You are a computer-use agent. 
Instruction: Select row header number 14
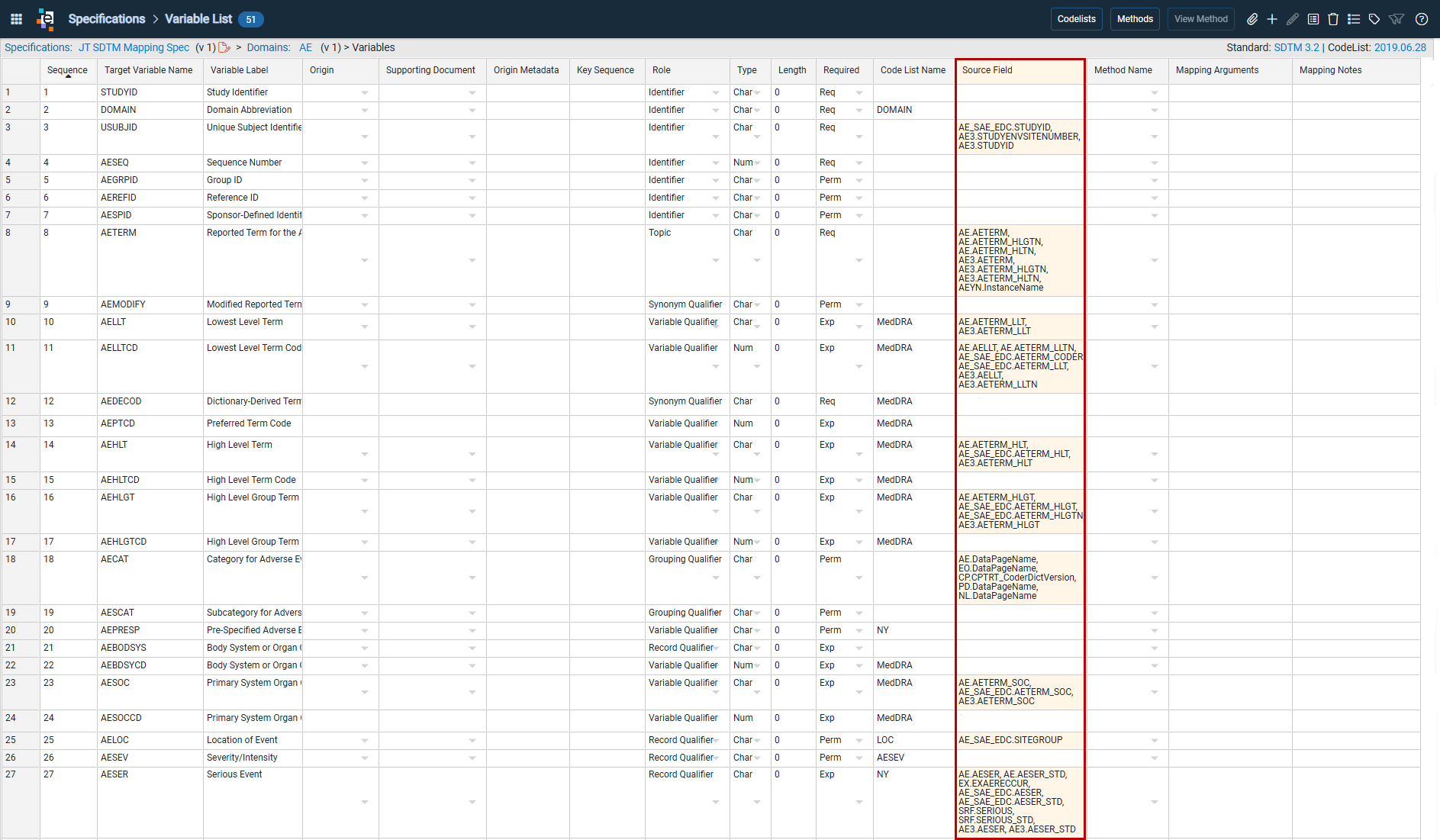(21, 455)
